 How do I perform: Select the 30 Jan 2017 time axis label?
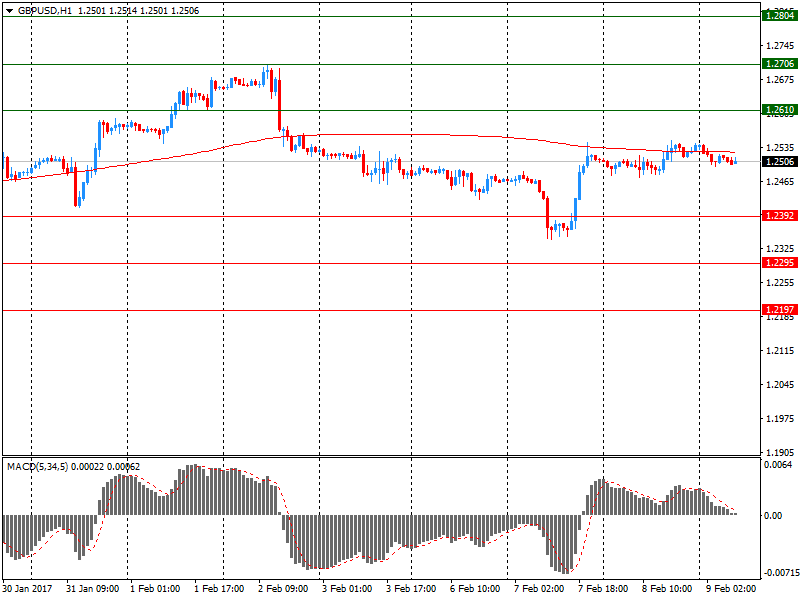(x=27, y=588)
